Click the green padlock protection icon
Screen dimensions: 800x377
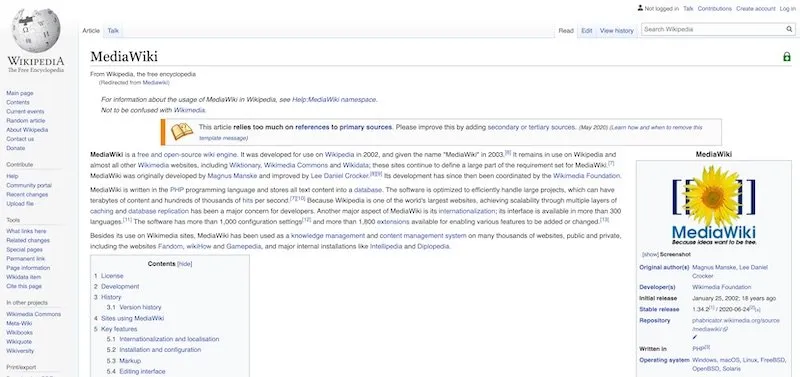787,57
